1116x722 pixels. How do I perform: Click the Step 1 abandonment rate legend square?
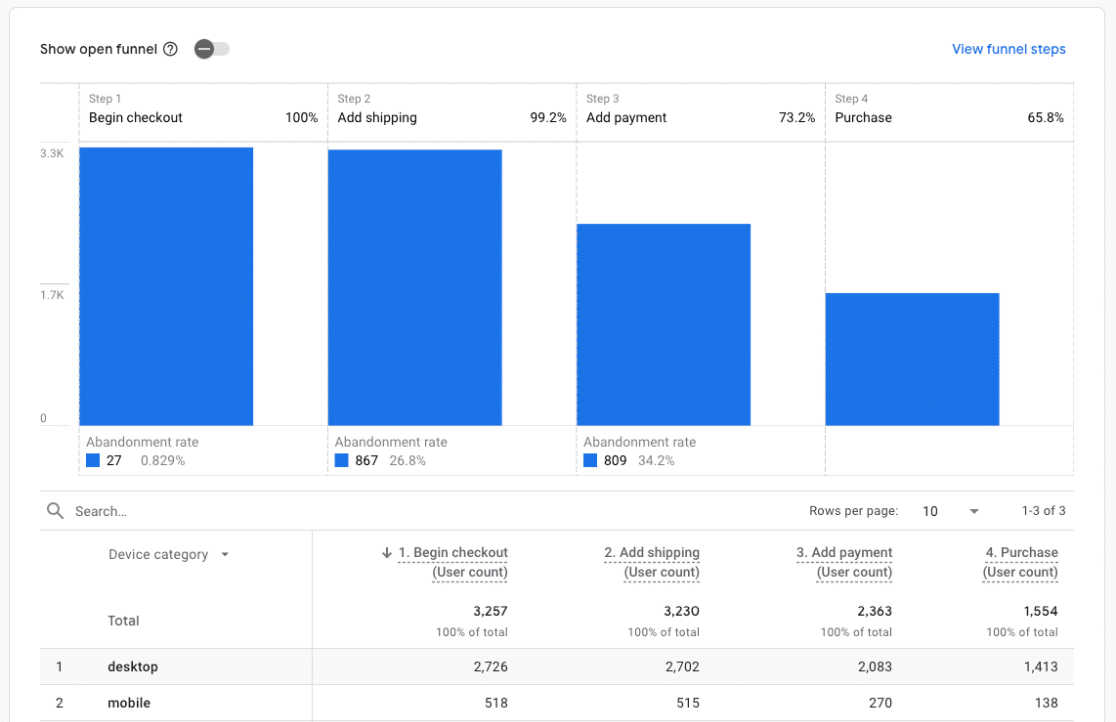[x=91, y=460]
